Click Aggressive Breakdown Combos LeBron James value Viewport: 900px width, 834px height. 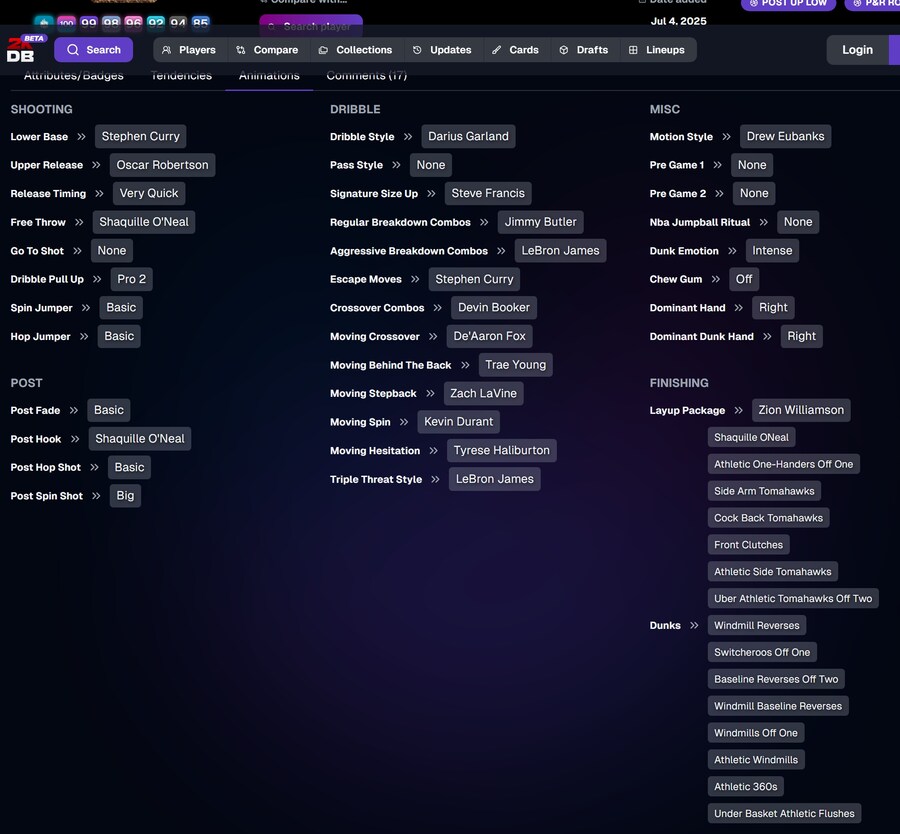[x=560, y=251]
